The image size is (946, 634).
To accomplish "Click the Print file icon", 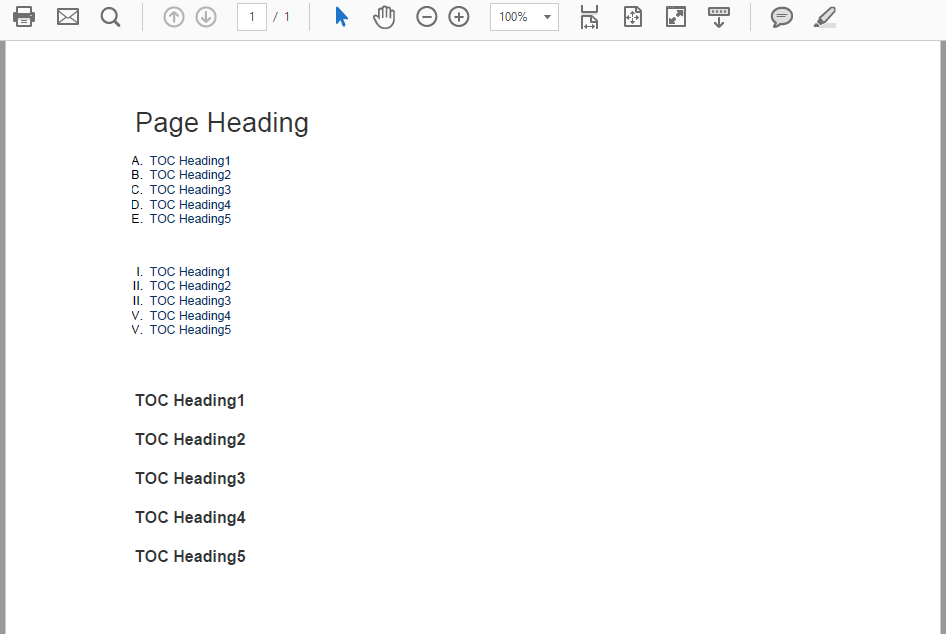I will click(24, 17).
